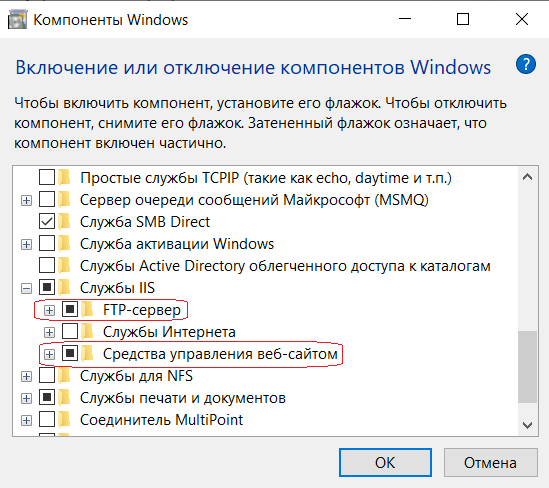Viewport: 549px width, 488px height.
Task: Click the scrollbar down arrow in components list
Action: click(527, 425)
